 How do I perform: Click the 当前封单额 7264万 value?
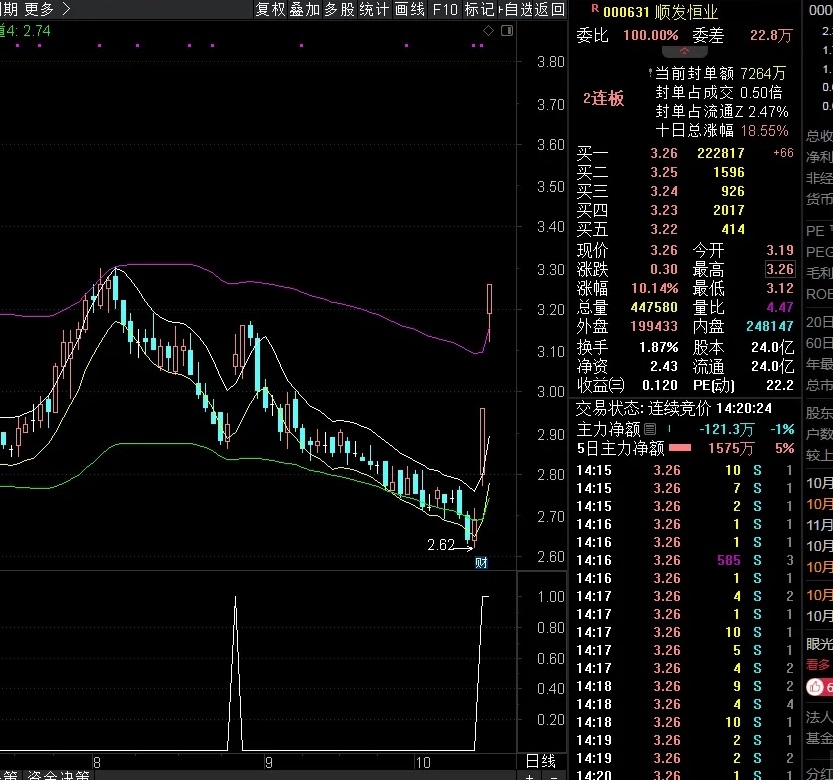pos(763,73)
